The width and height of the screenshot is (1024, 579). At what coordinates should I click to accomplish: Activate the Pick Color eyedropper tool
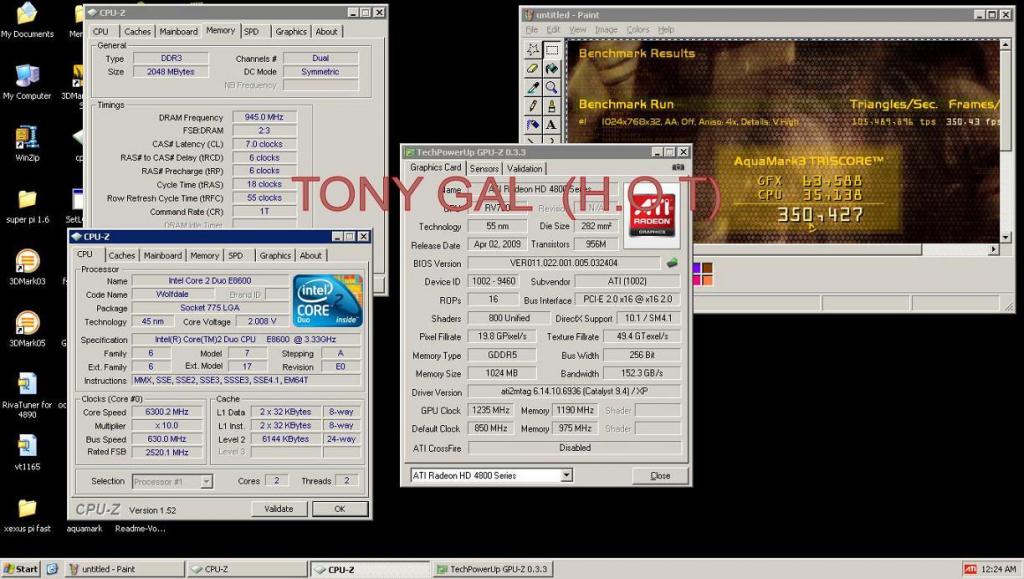tap(534, 87)
